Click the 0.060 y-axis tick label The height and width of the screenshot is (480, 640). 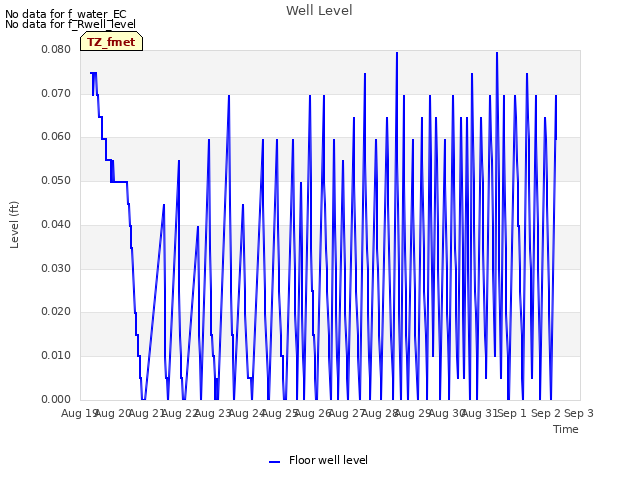pos(56,137)
